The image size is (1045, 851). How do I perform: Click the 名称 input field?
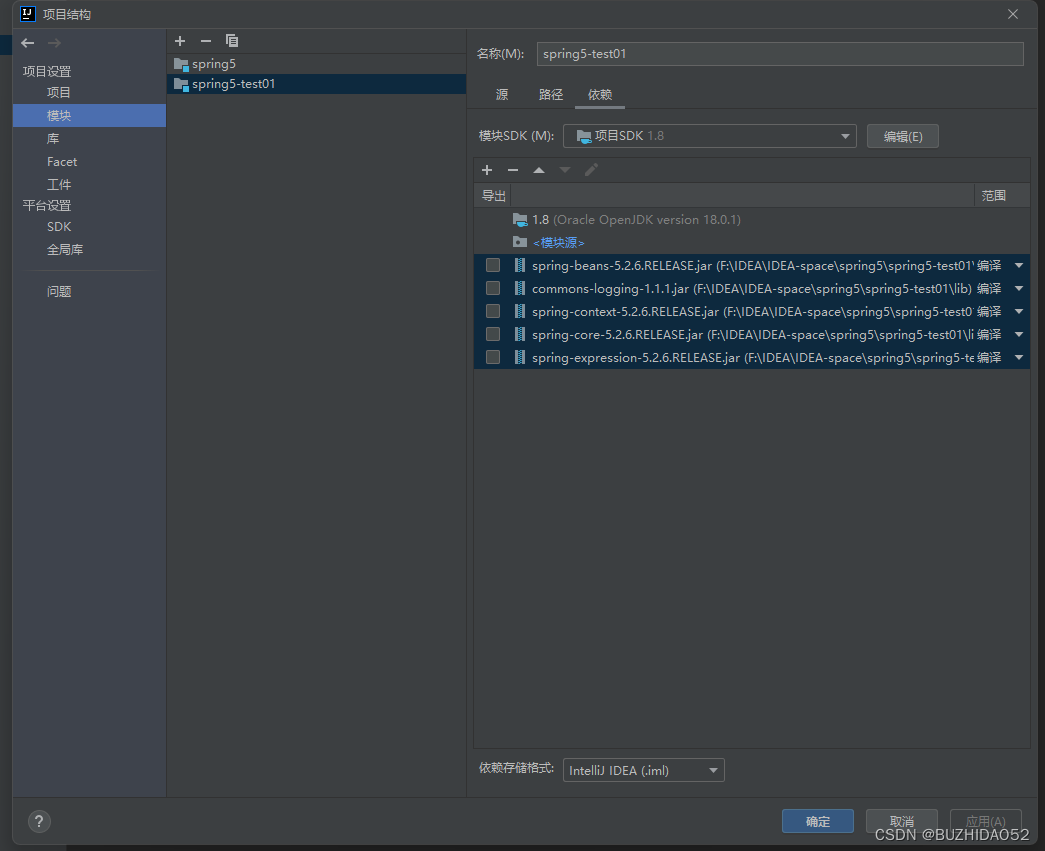(780, 54)
